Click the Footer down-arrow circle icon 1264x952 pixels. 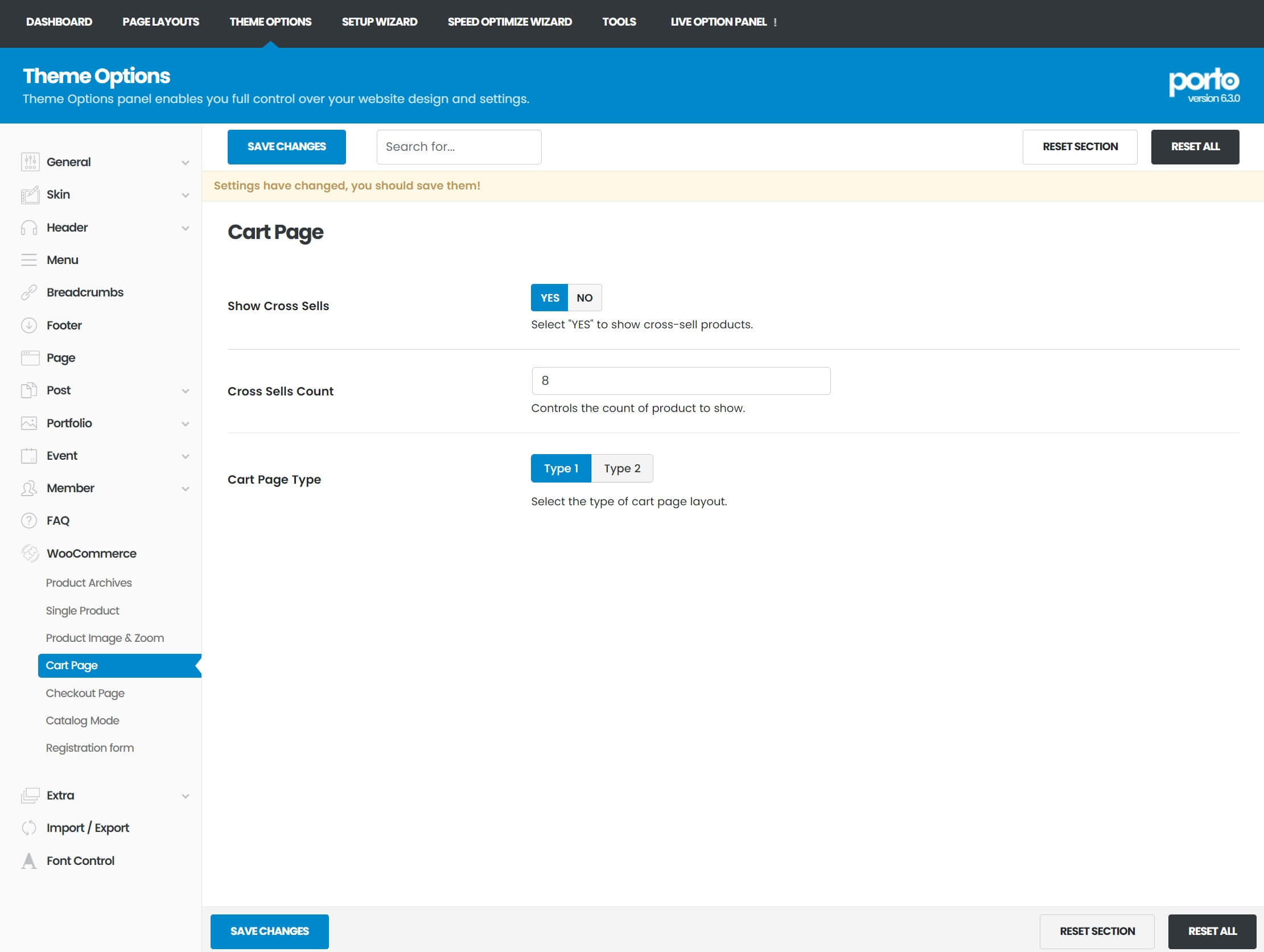click(x=29, y=325)
